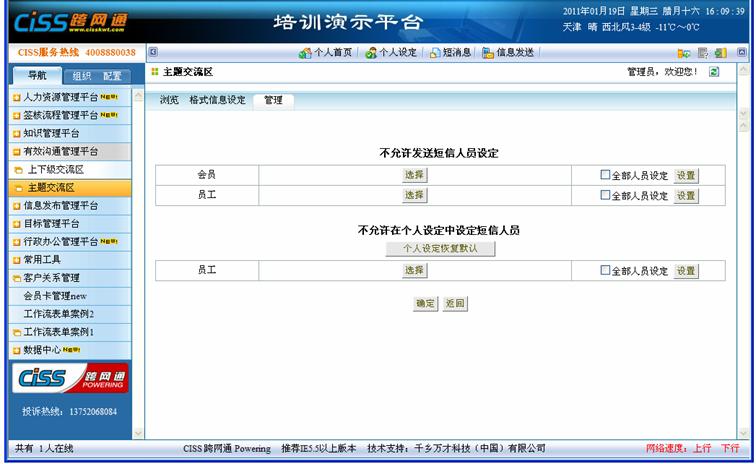The image size is (756, 464).
Task: Switch to the 浏览 tab
Action: coord(170,100)
